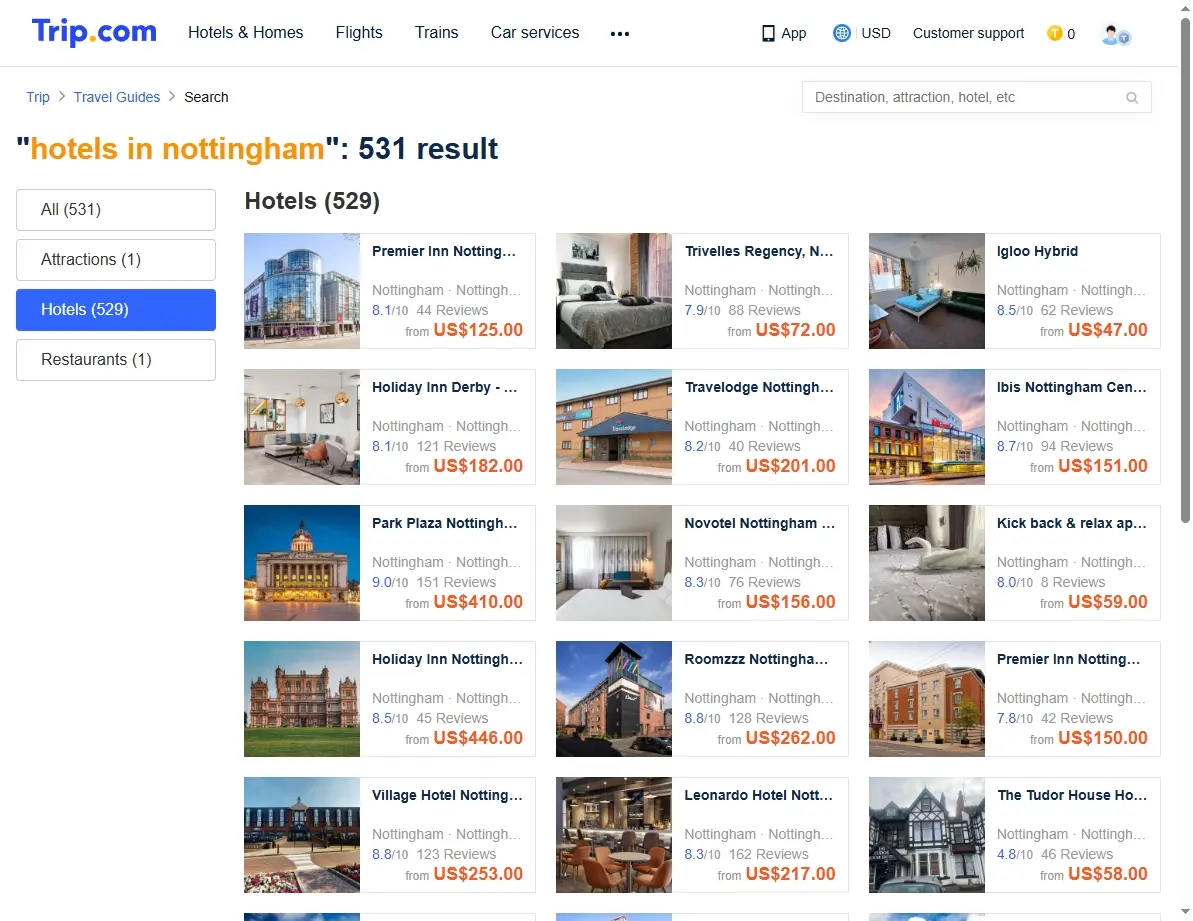Viewport: 1193px width, 921px height.
Task: Click the 4.8/10 rating
Action: click(1015, 855)
